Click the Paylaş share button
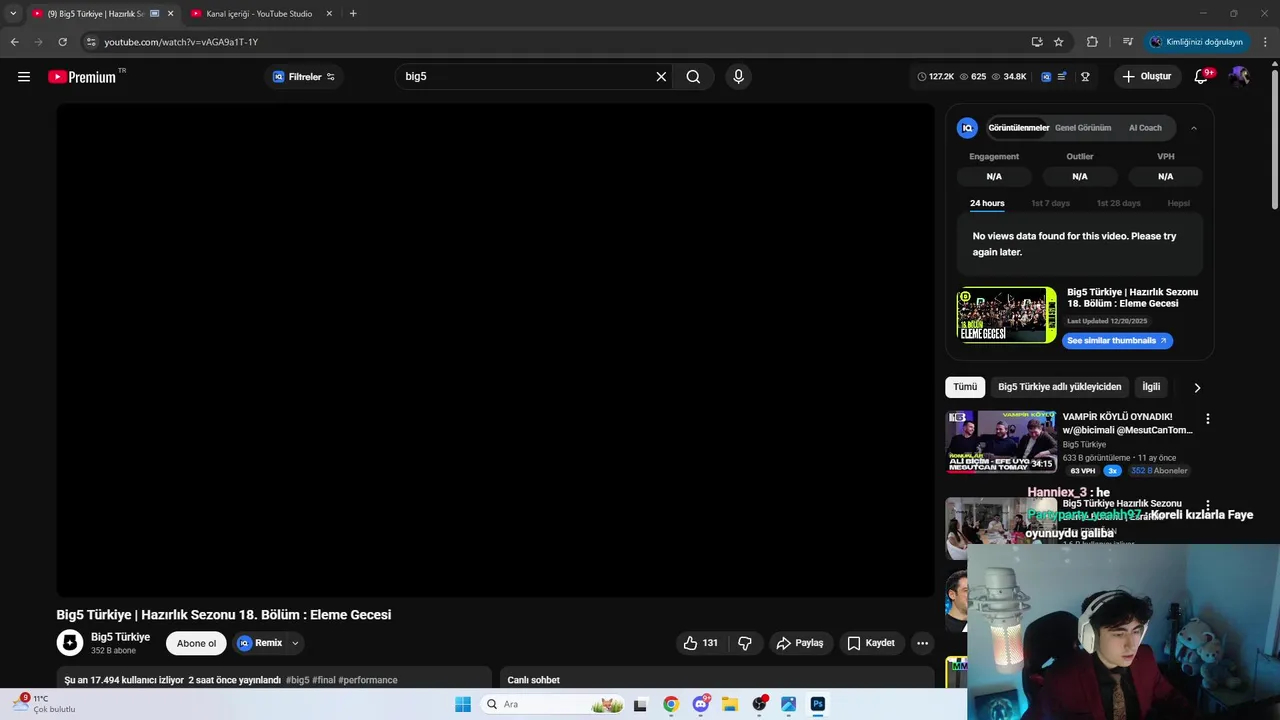Viewport: 1280px width, 720px height. [x=800, y=643]
